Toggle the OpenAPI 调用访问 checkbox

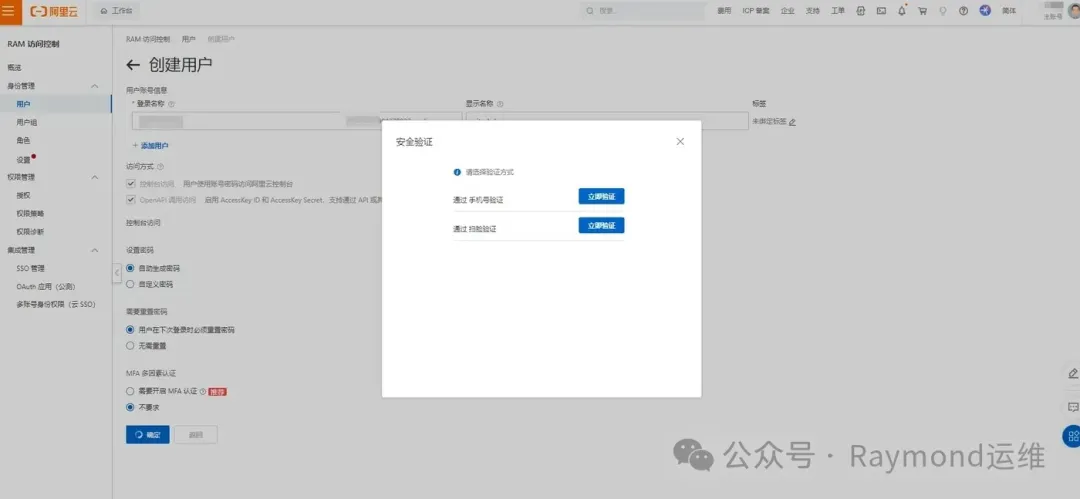tap(131, 200)
